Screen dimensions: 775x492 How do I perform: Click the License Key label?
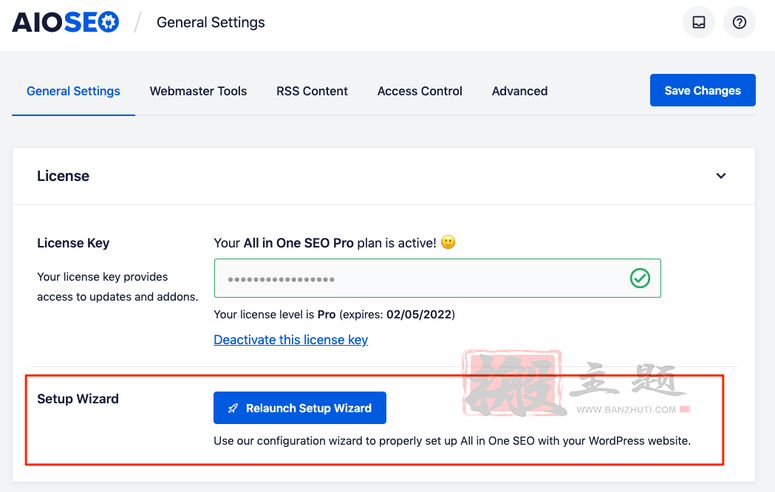click(x=73, y=243)
